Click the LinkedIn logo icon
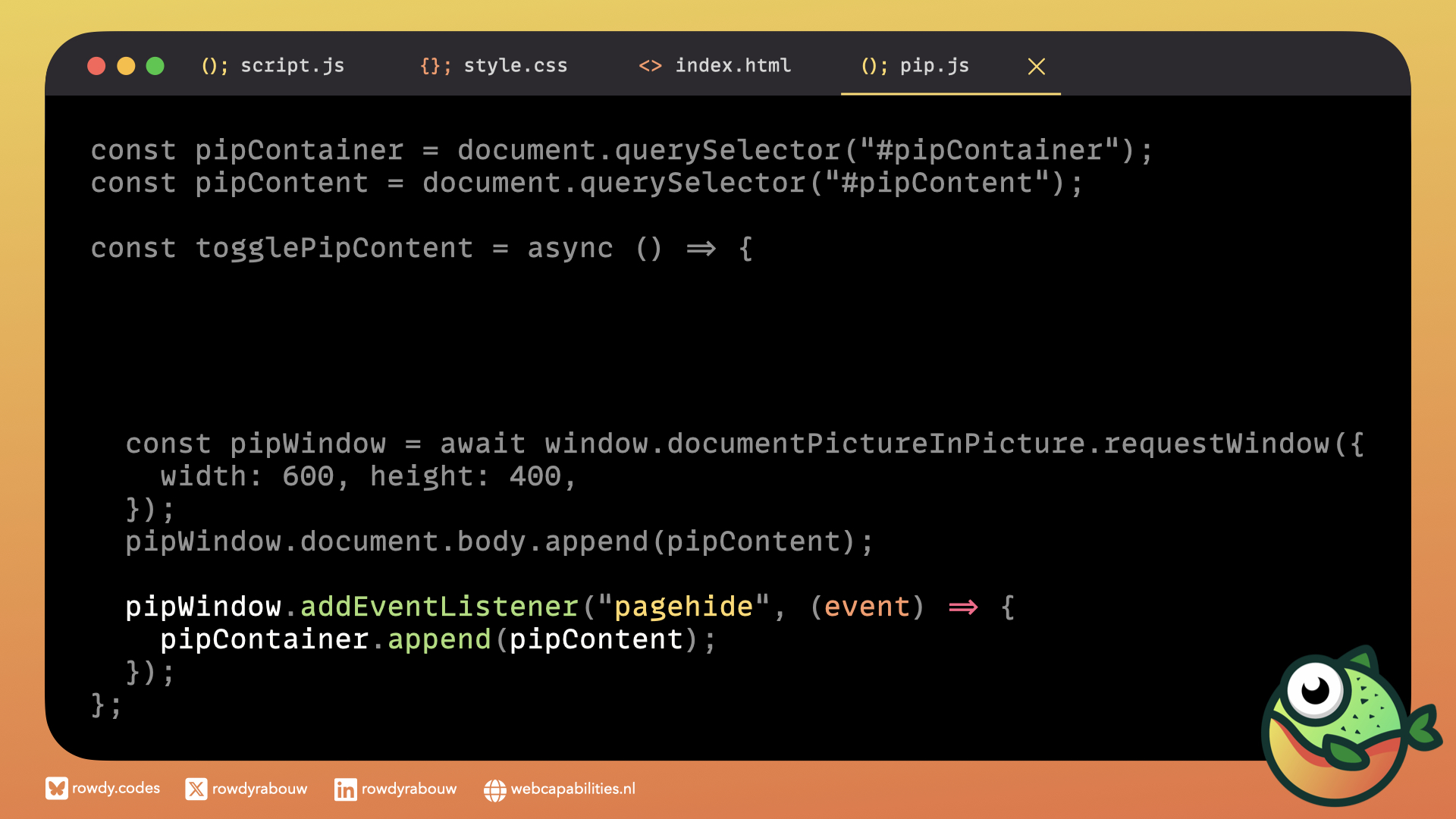Viewport: 1456px width, 819px height. click(x=345, y=789)
